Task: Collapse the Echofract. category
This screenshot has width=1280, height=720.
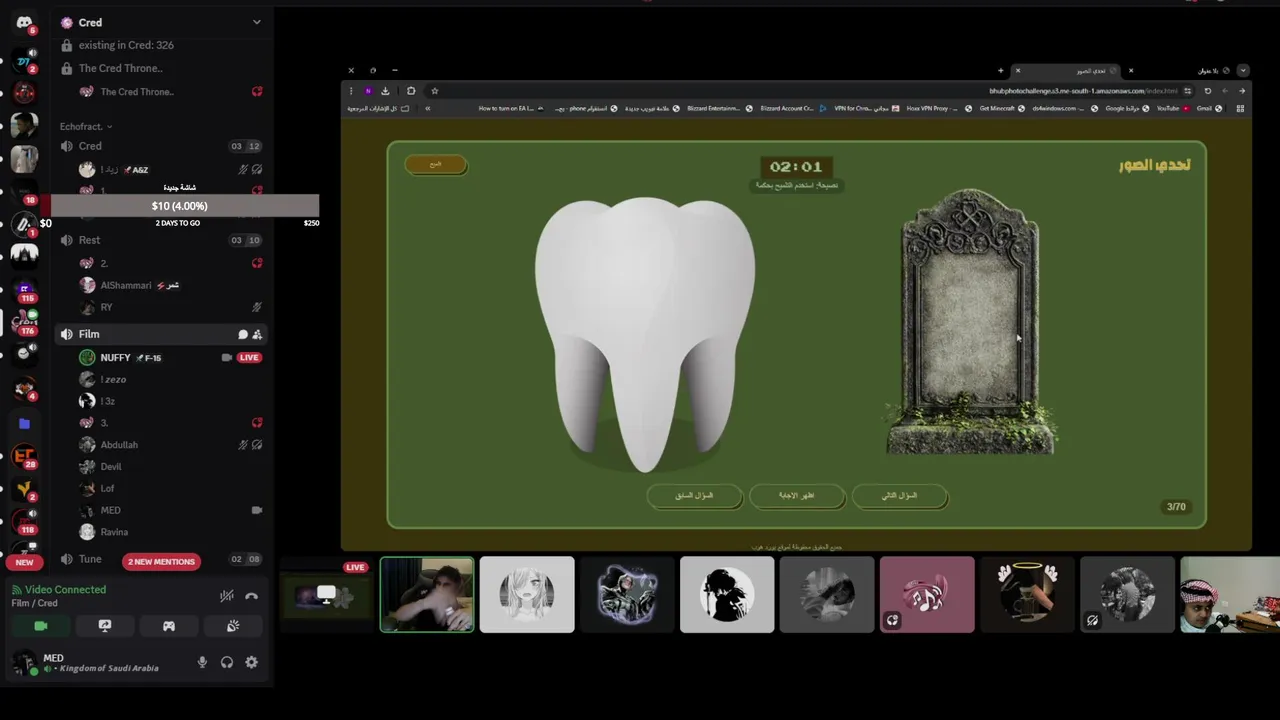Action: pos(85,126)
